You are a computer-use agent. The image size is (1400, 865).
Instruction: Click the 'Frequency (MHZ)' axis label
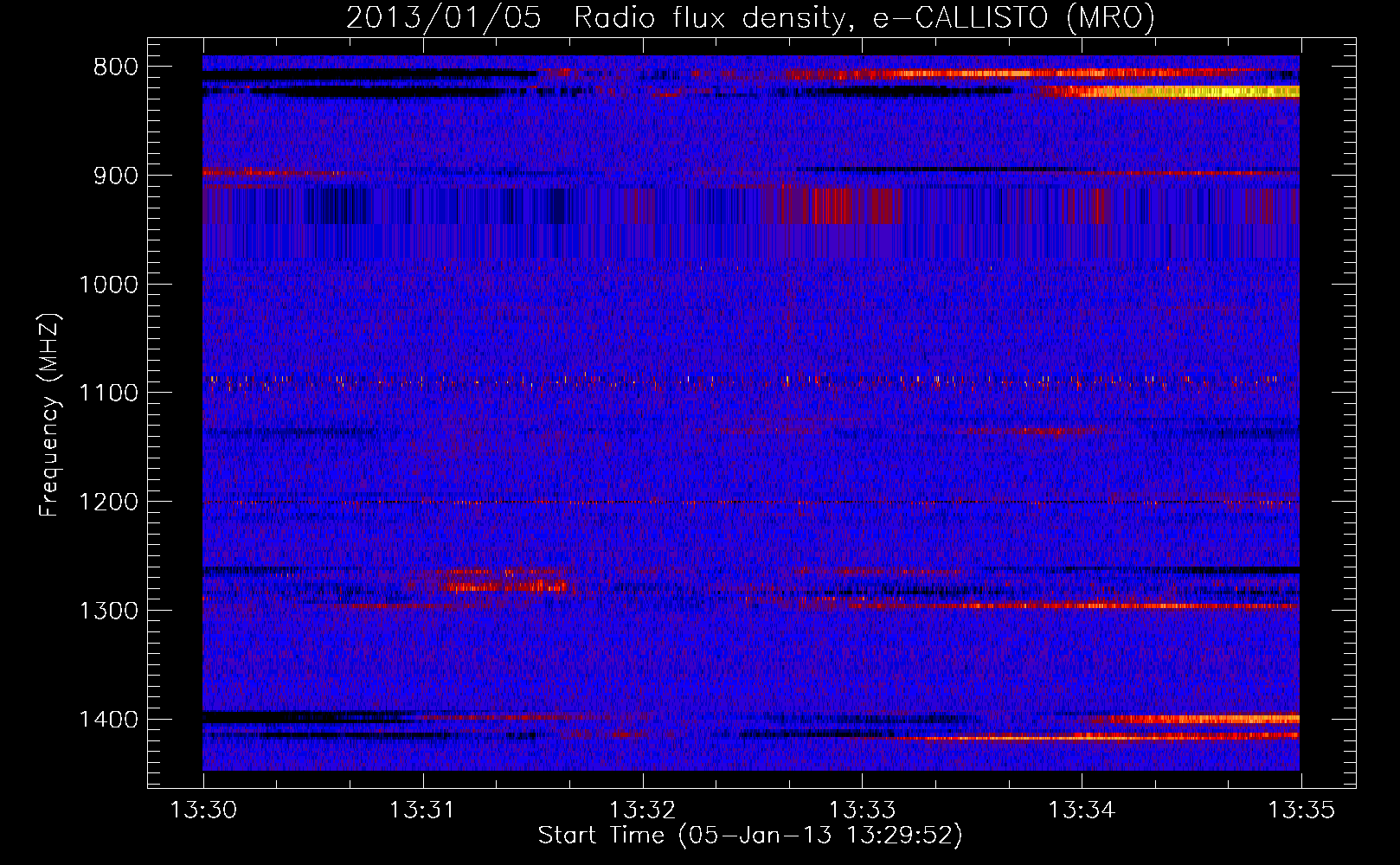coord(49,415)
